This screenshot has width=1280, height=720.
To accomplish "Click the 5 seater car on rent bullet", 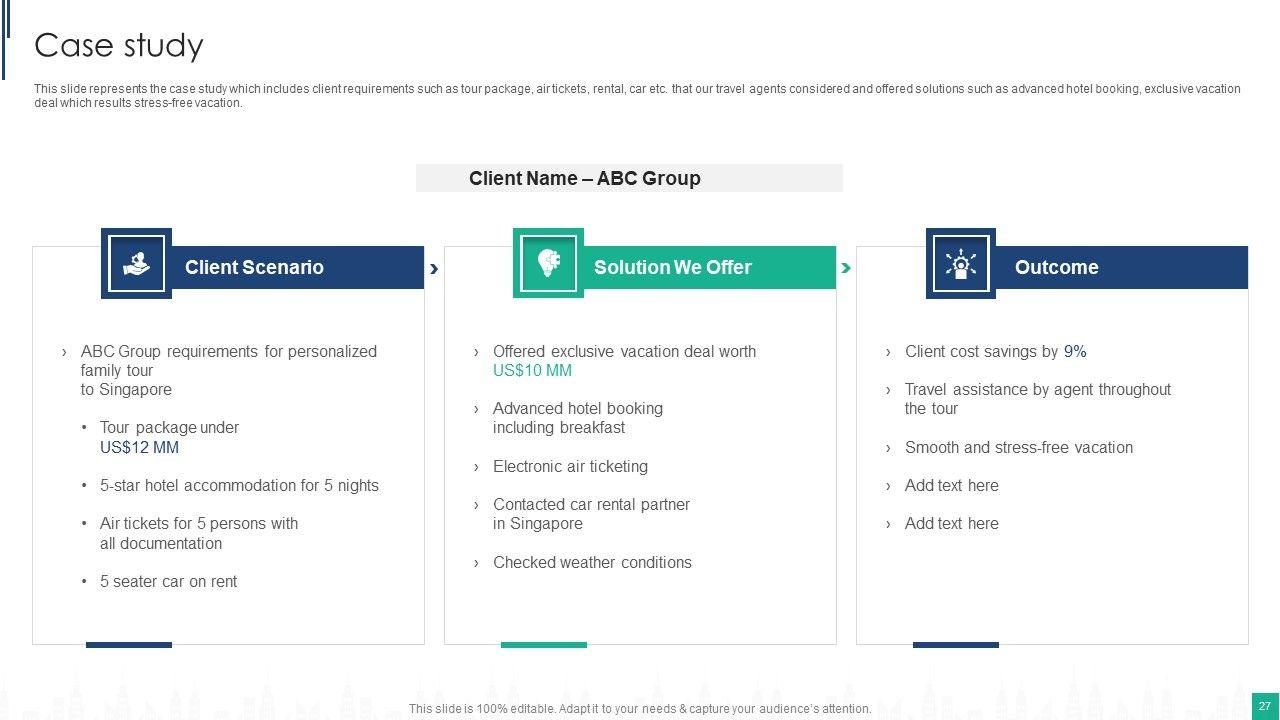I will pyautogui.click(x=168, y=581).
